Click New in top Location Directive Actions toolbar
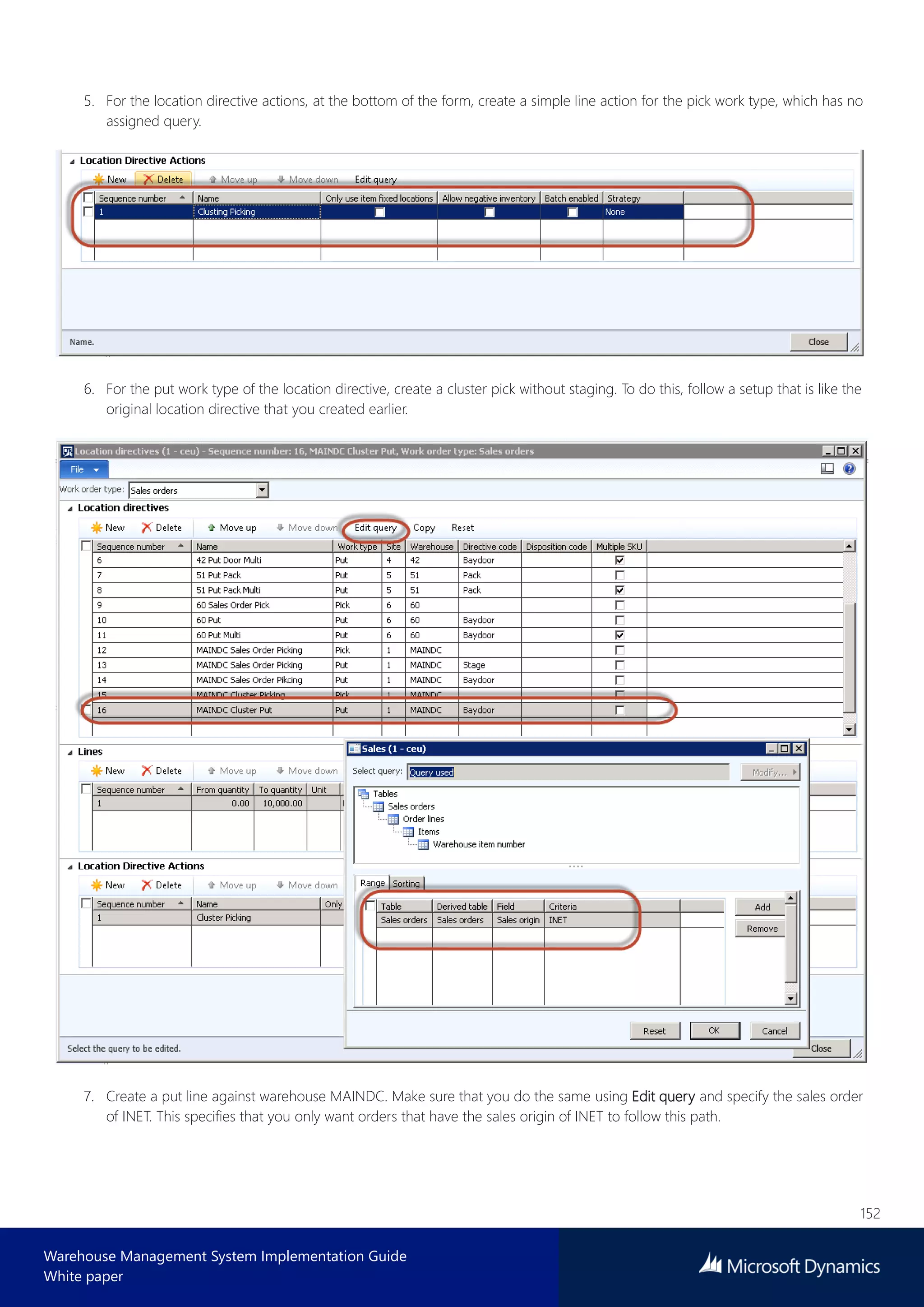The image size is (924, 1307). pyautogui.click(x=110, y=179)
